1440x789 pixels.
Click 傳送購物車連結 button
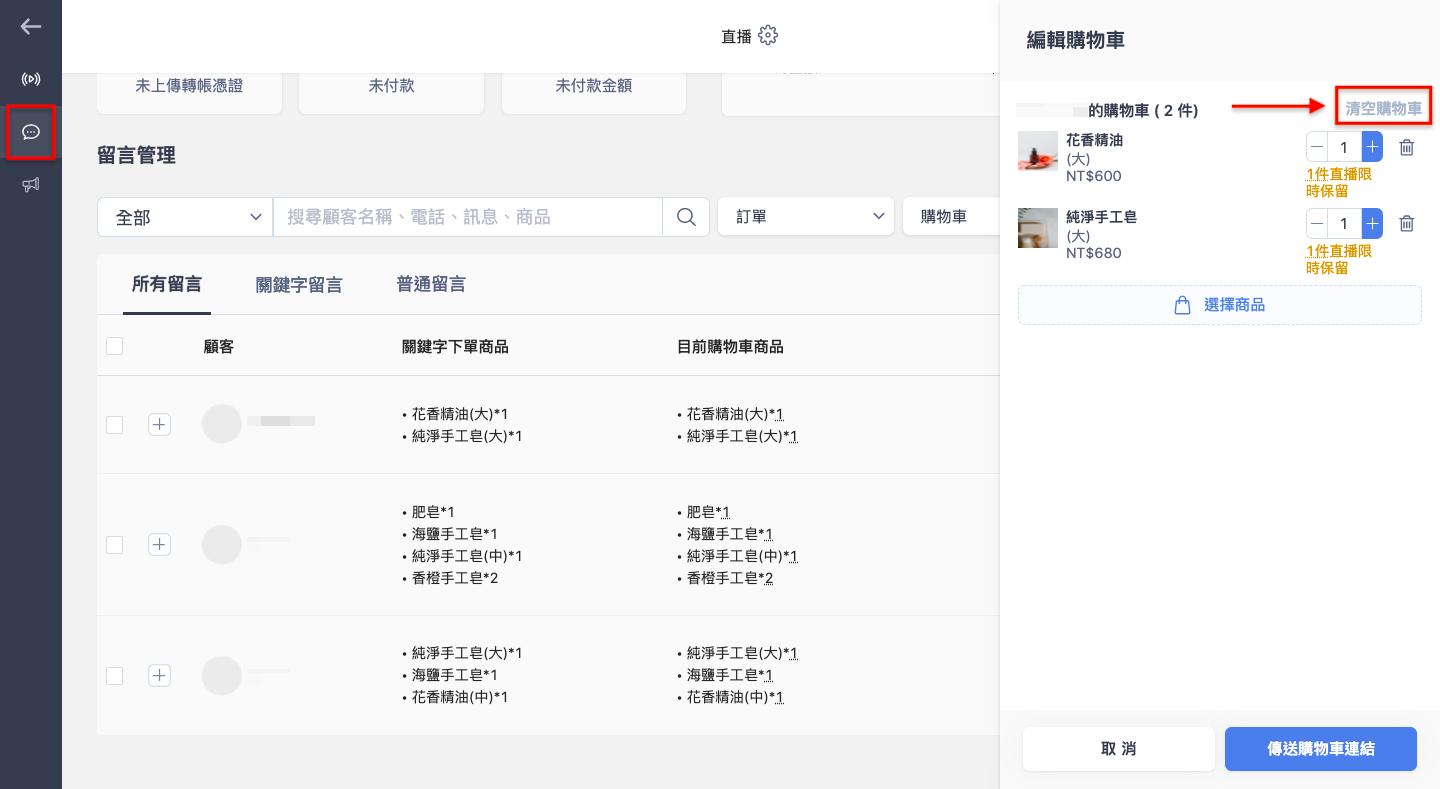[1321, 749]
